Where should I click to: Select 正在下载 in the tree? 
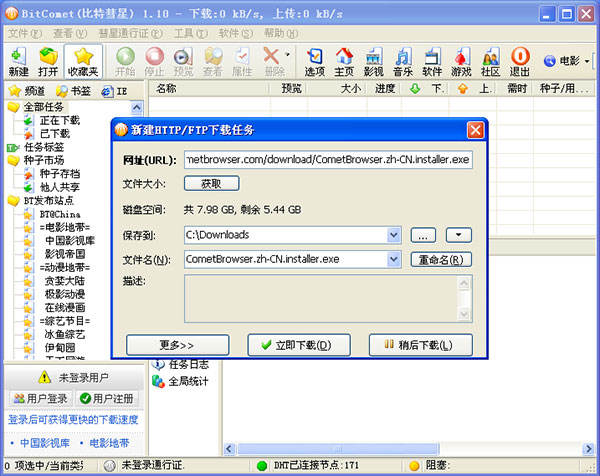point(60,121)
